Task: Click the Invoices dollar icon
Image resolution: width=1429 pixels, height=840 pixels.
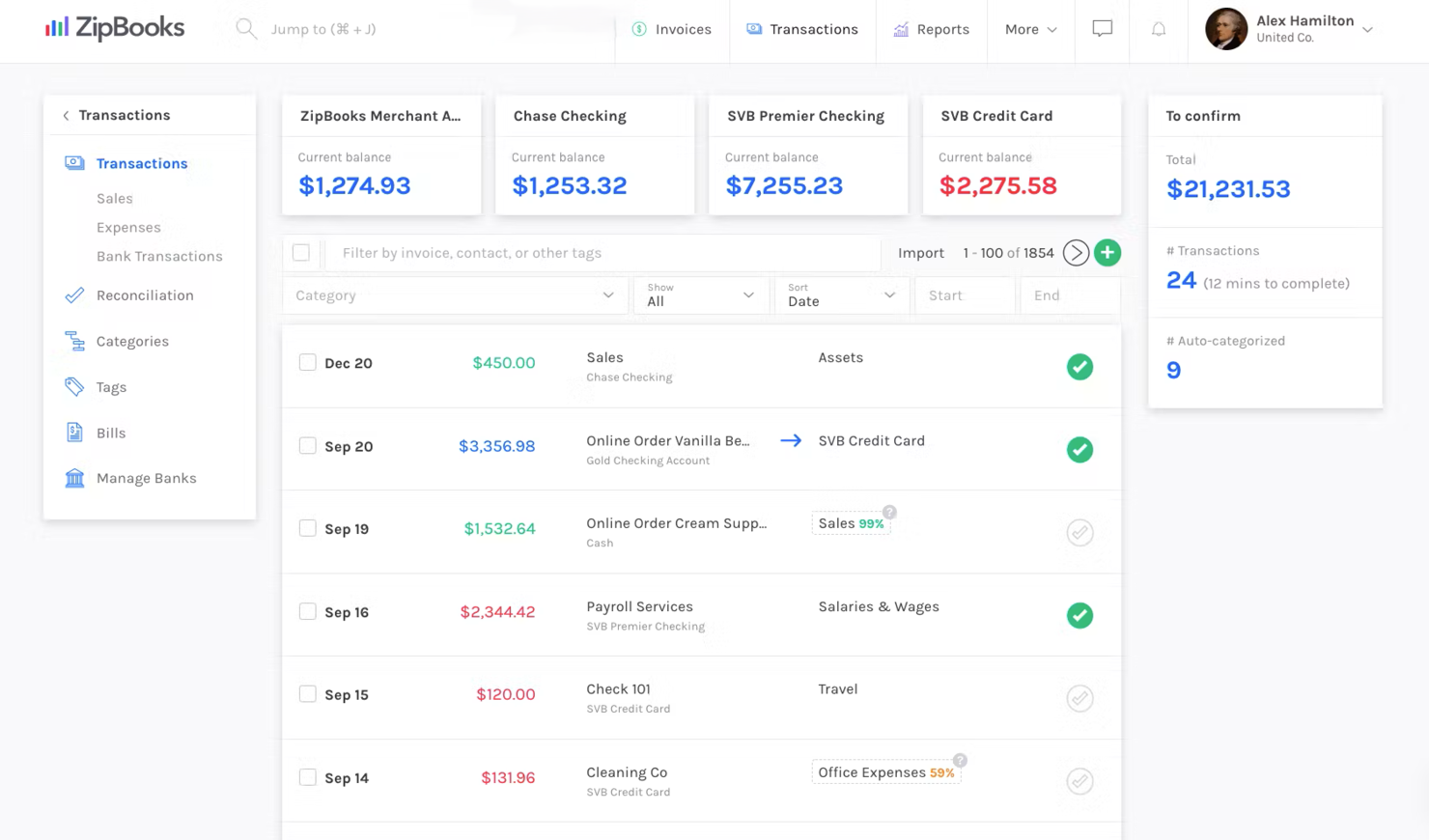Action: [x=639, y=29]
